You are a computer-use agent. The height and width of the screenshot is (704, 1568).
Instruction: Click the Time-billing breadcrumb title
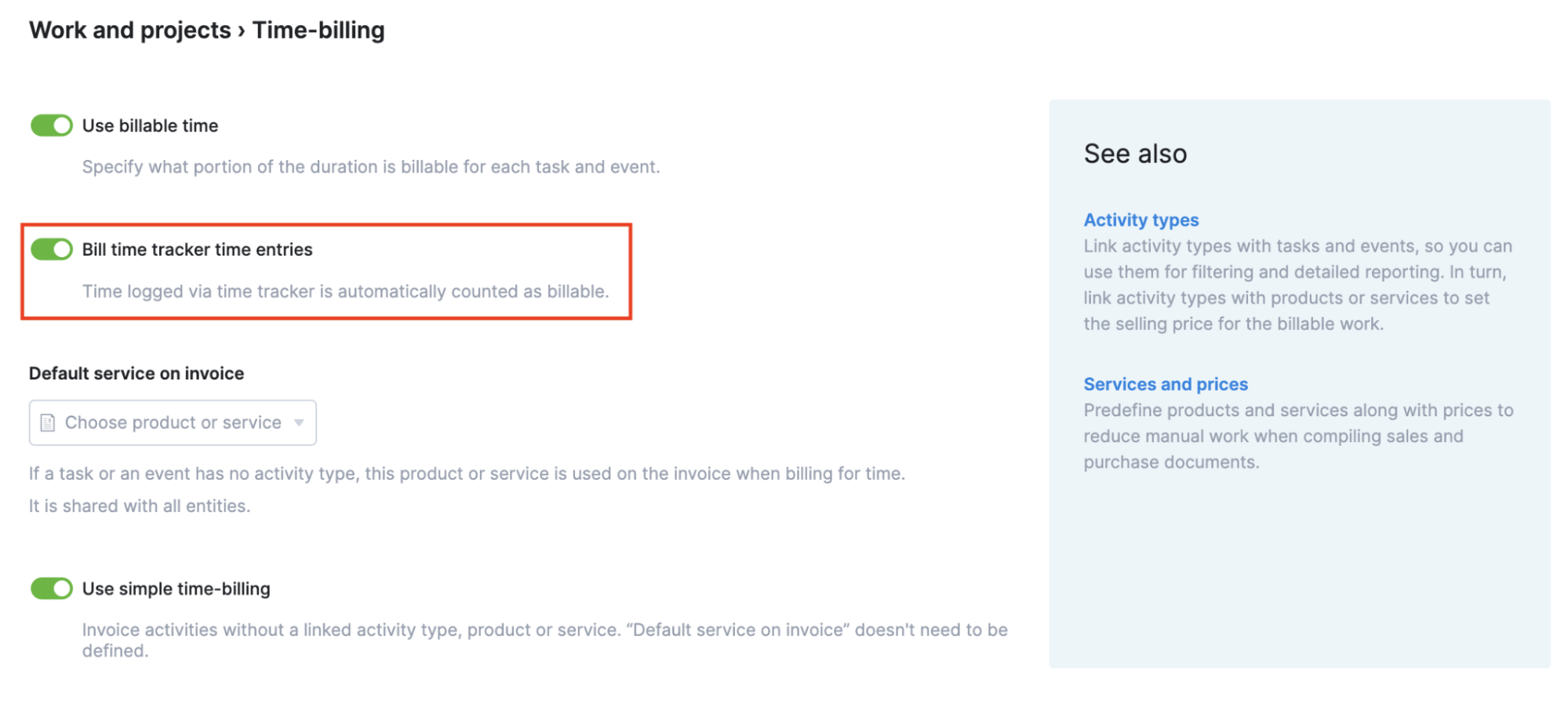pyautogui.click(x=318, y=30)
